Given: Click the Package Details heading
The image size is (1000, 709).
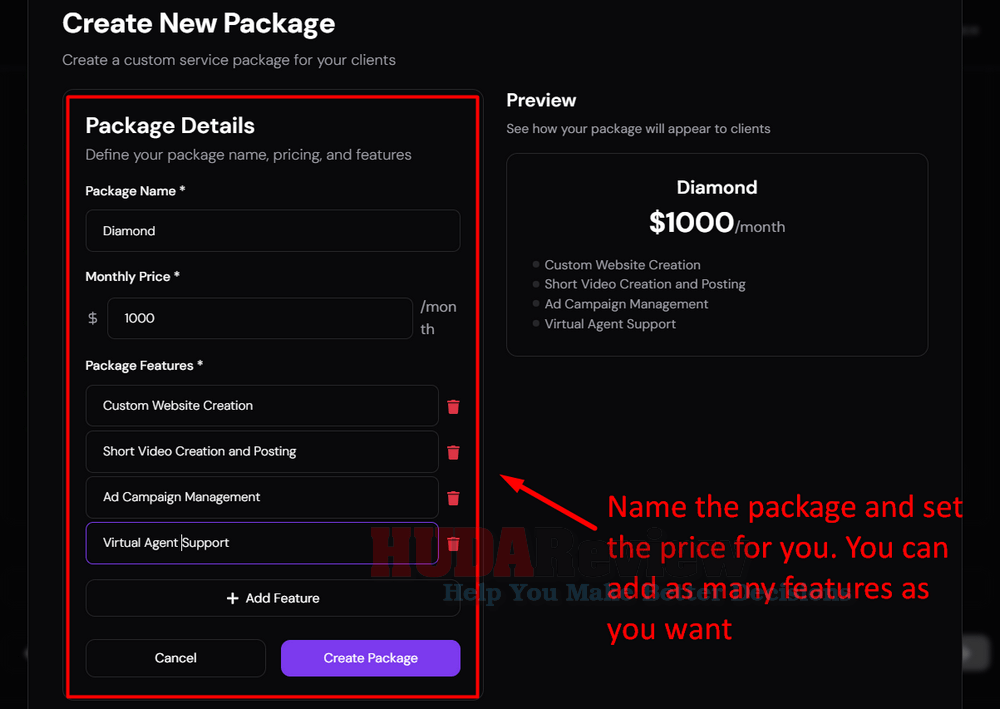Looking at the screenshot, I should pos(170,126).
